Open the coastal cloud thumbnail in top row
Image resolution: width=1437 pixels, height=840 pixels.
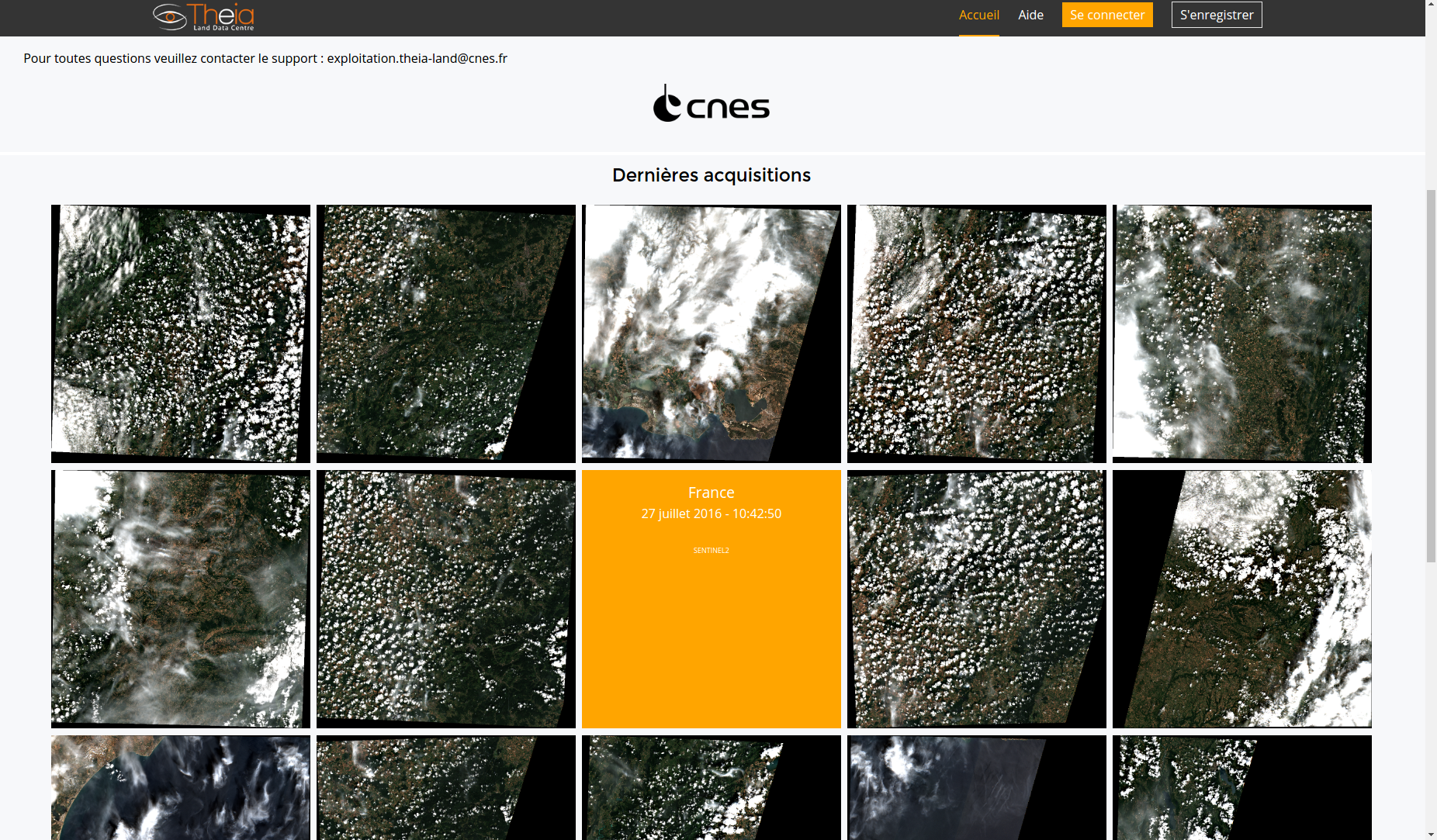click(712, 334)
